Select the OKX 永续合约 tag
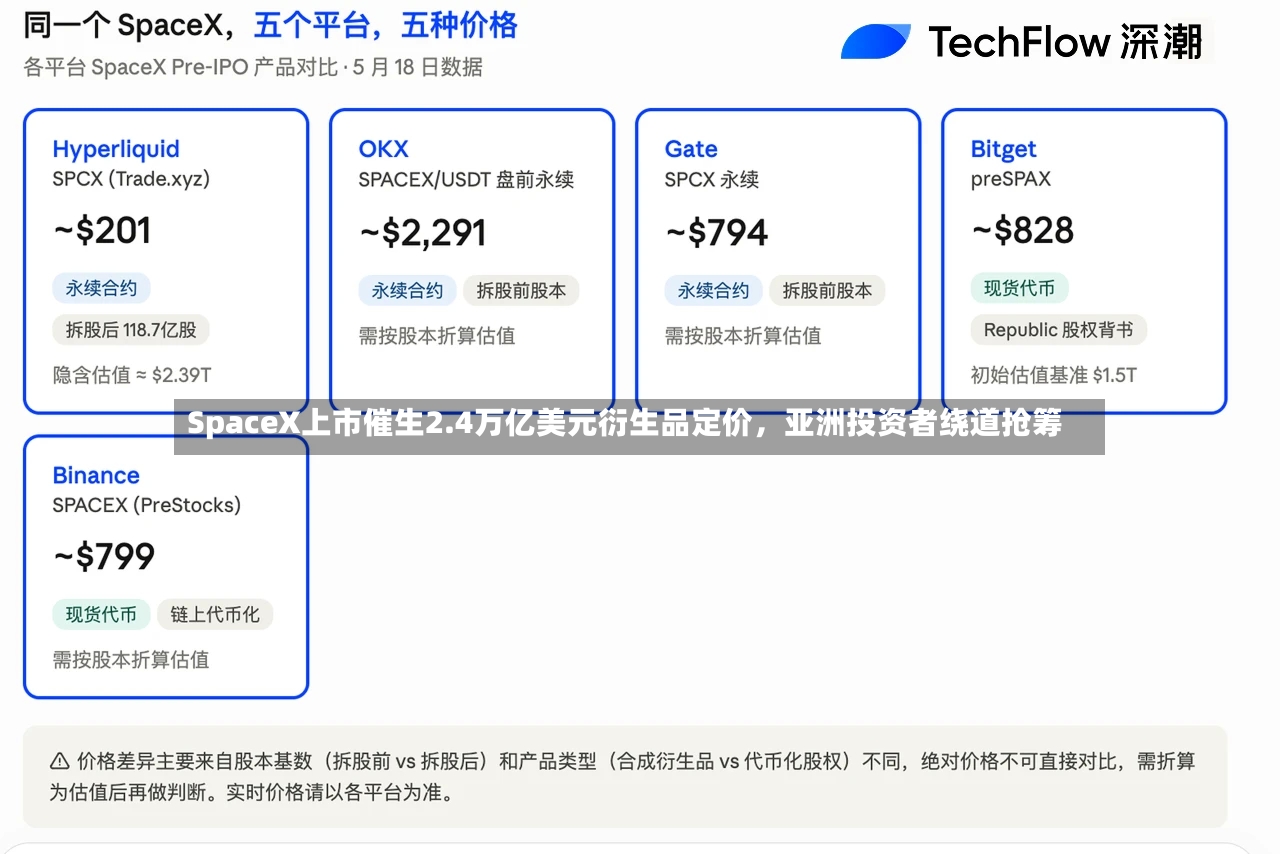 coord(407,291)
